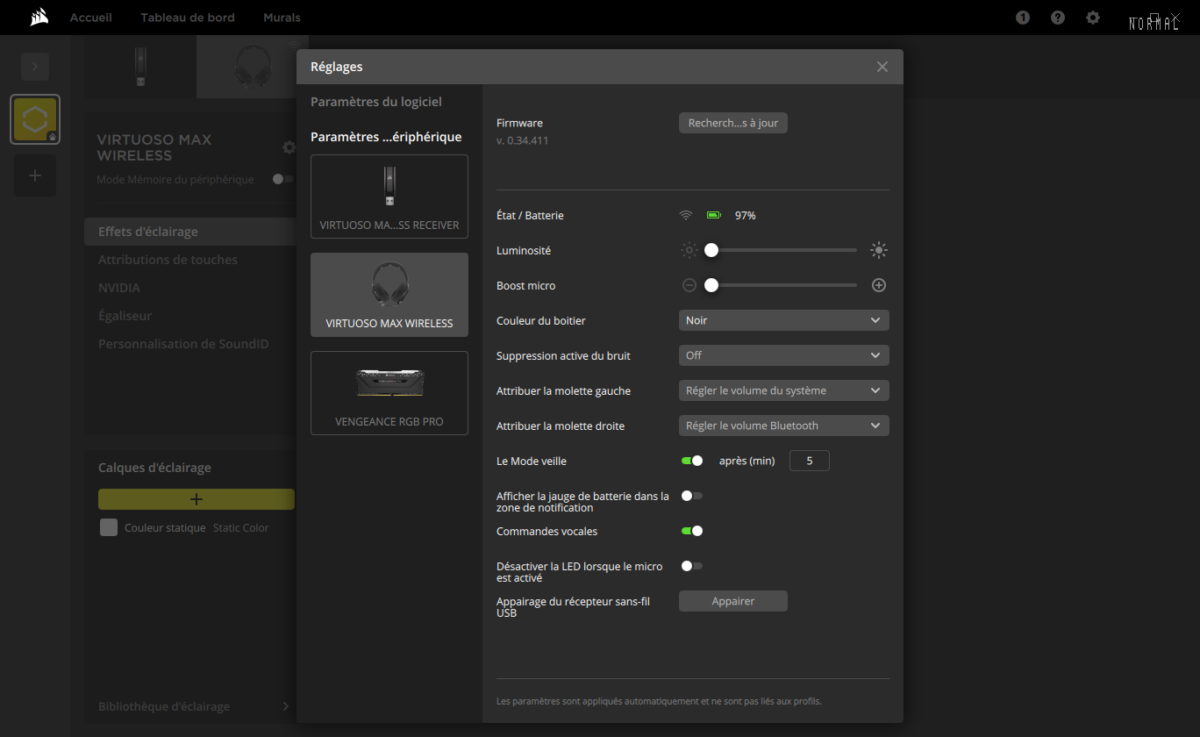Click the wireless signal icon next to État / Batterie

coord(685,214)
